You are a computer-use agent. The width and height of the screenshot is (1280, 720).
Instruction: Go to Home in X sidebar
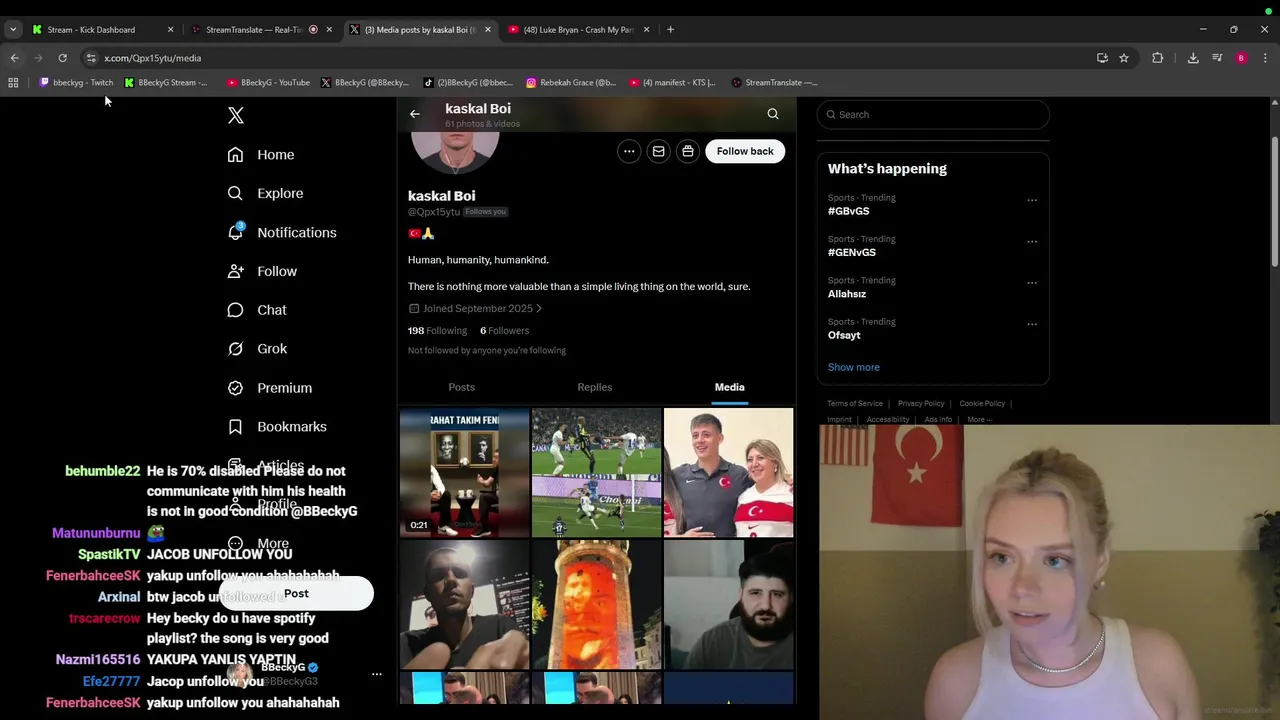261,155
